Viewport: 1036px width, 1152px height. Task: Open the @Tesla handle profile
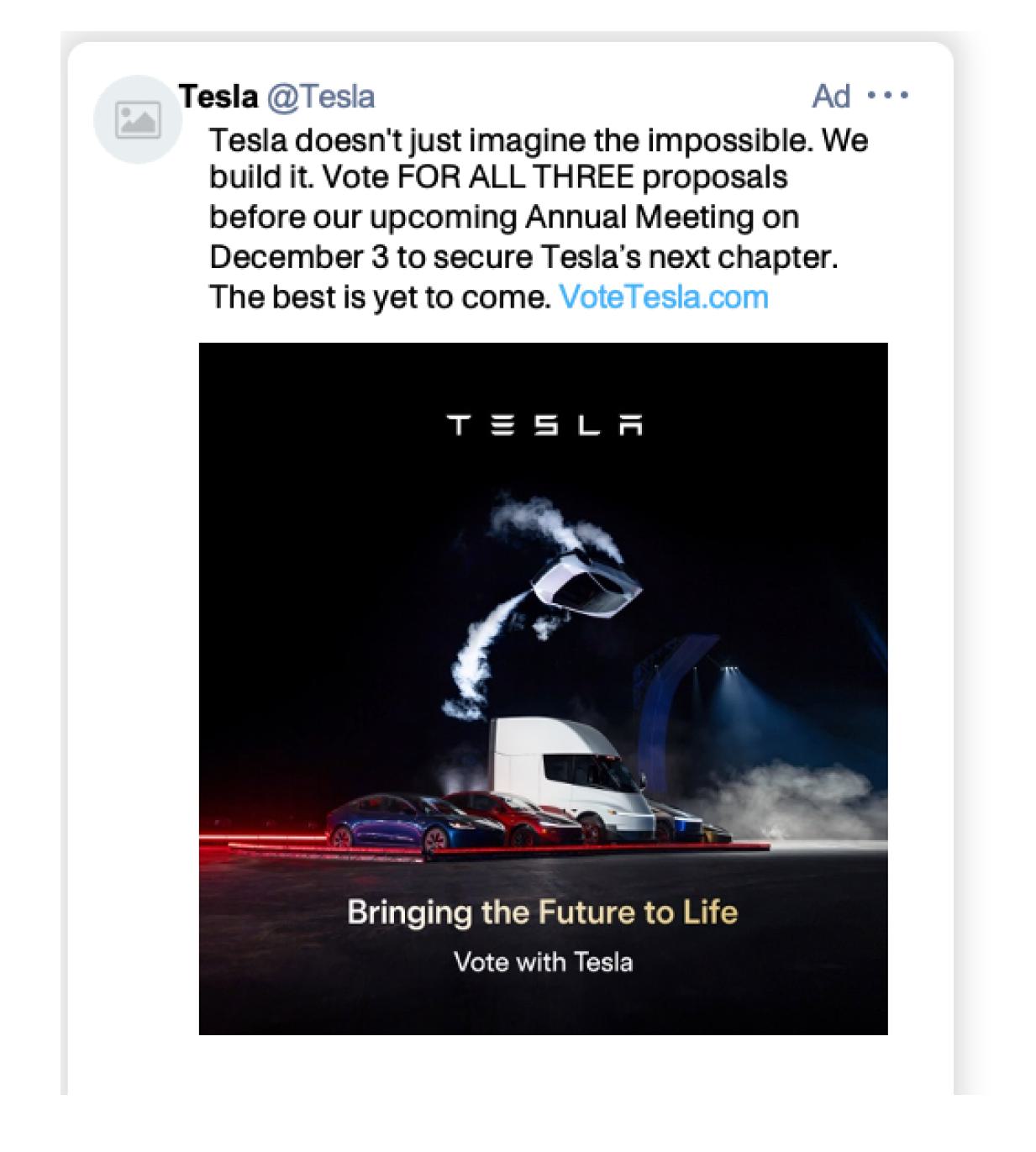pyautogui.click(x=320, y=97)
